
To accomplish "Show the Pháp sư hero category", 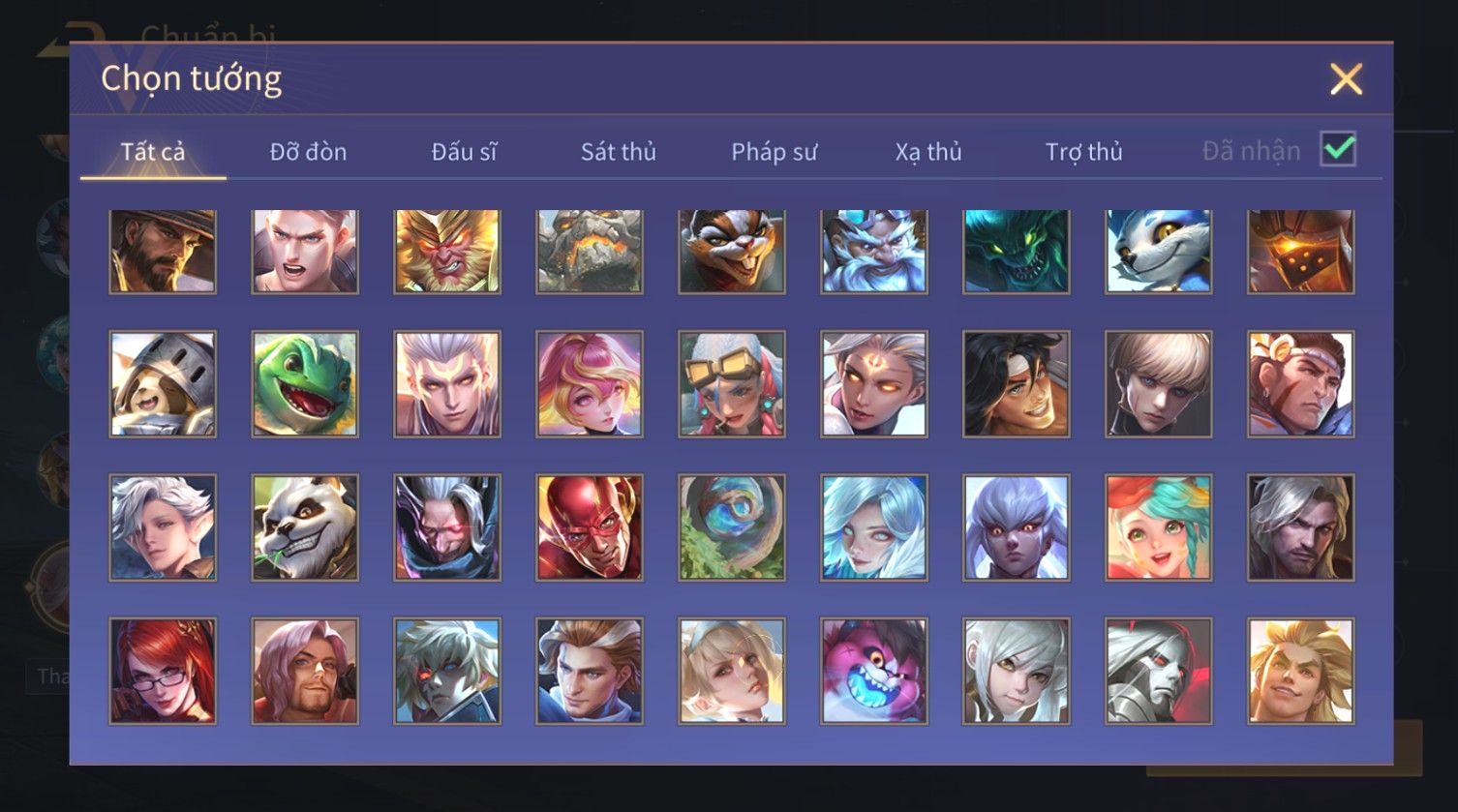I will tap(775, 152).
